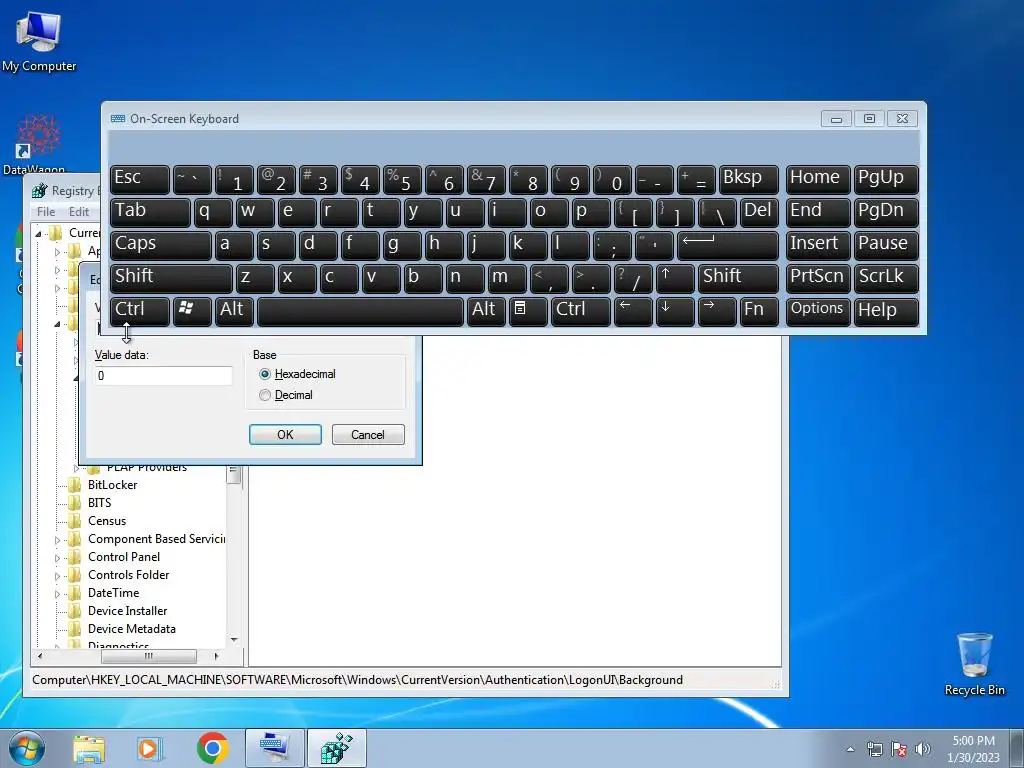
Task: Tap the Tab key on keyboard
Action: click(x=150, y=213)
